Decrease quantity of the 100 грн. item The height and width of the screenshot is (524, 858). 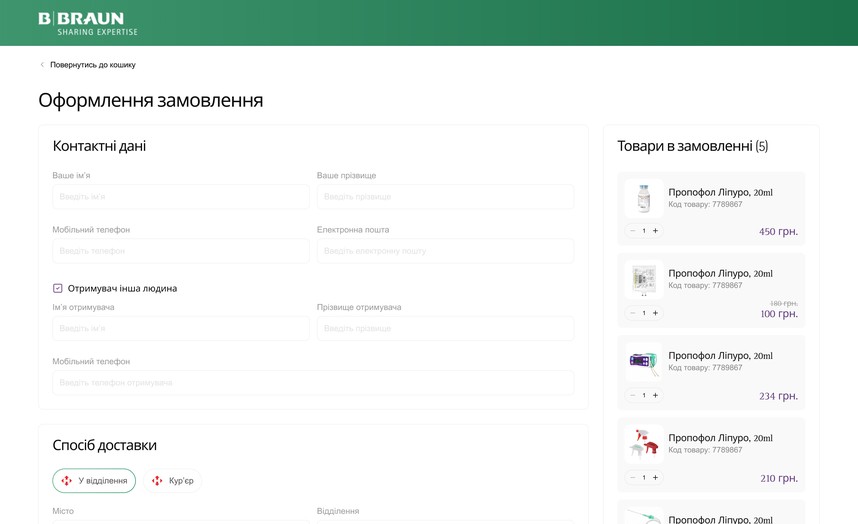[x=633, y=313]
